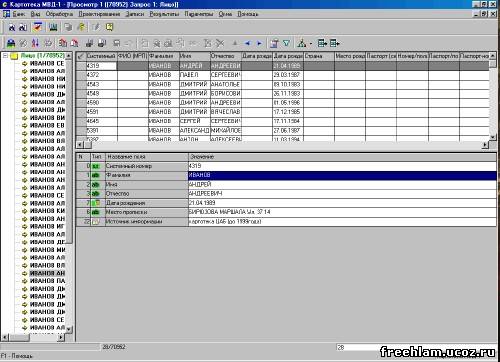Click the Название поля header in details grid
This screenshot has height=362, width=500.
(x=147, y=157)
